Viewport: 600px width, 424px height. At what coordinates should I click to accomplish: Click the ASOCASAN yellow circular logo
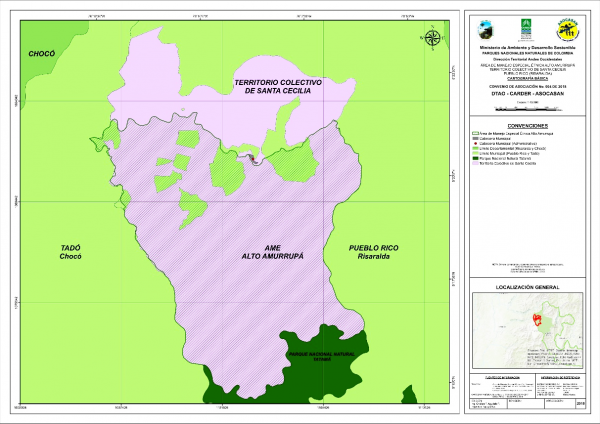pos(567,29)
